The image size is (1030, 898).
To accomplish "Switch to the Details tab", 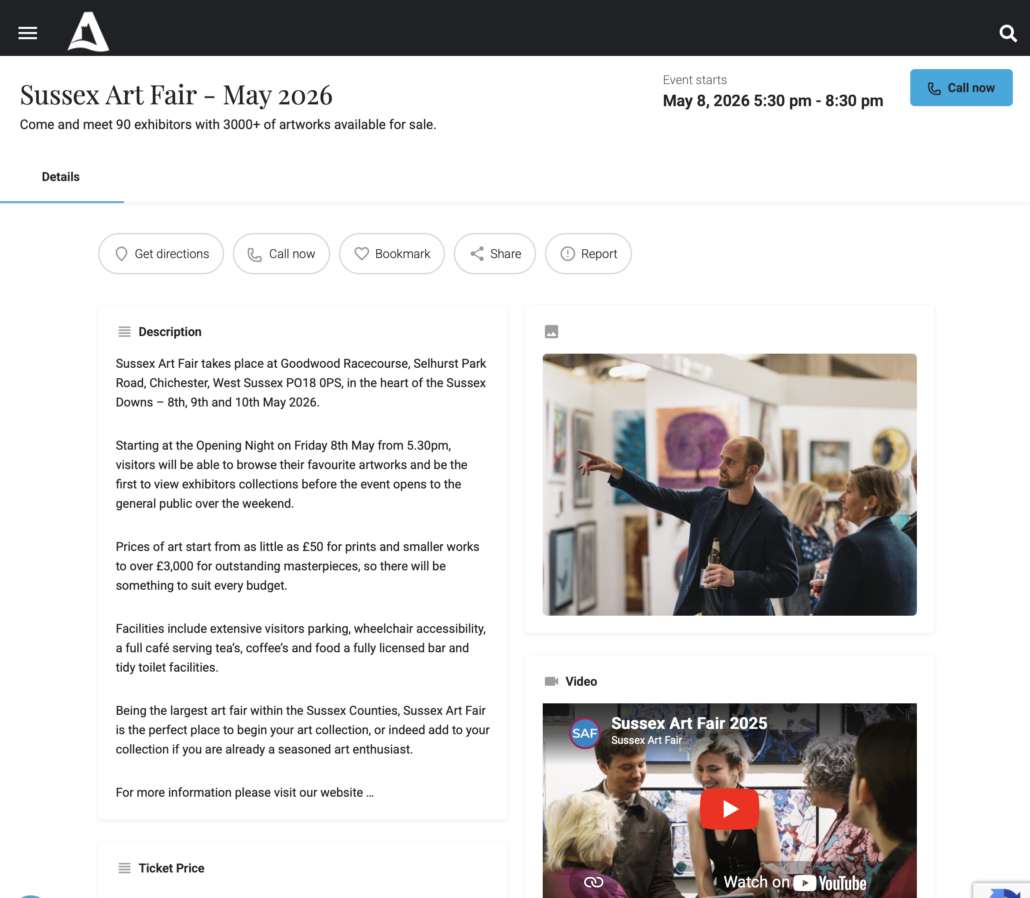I will point(60,177).
